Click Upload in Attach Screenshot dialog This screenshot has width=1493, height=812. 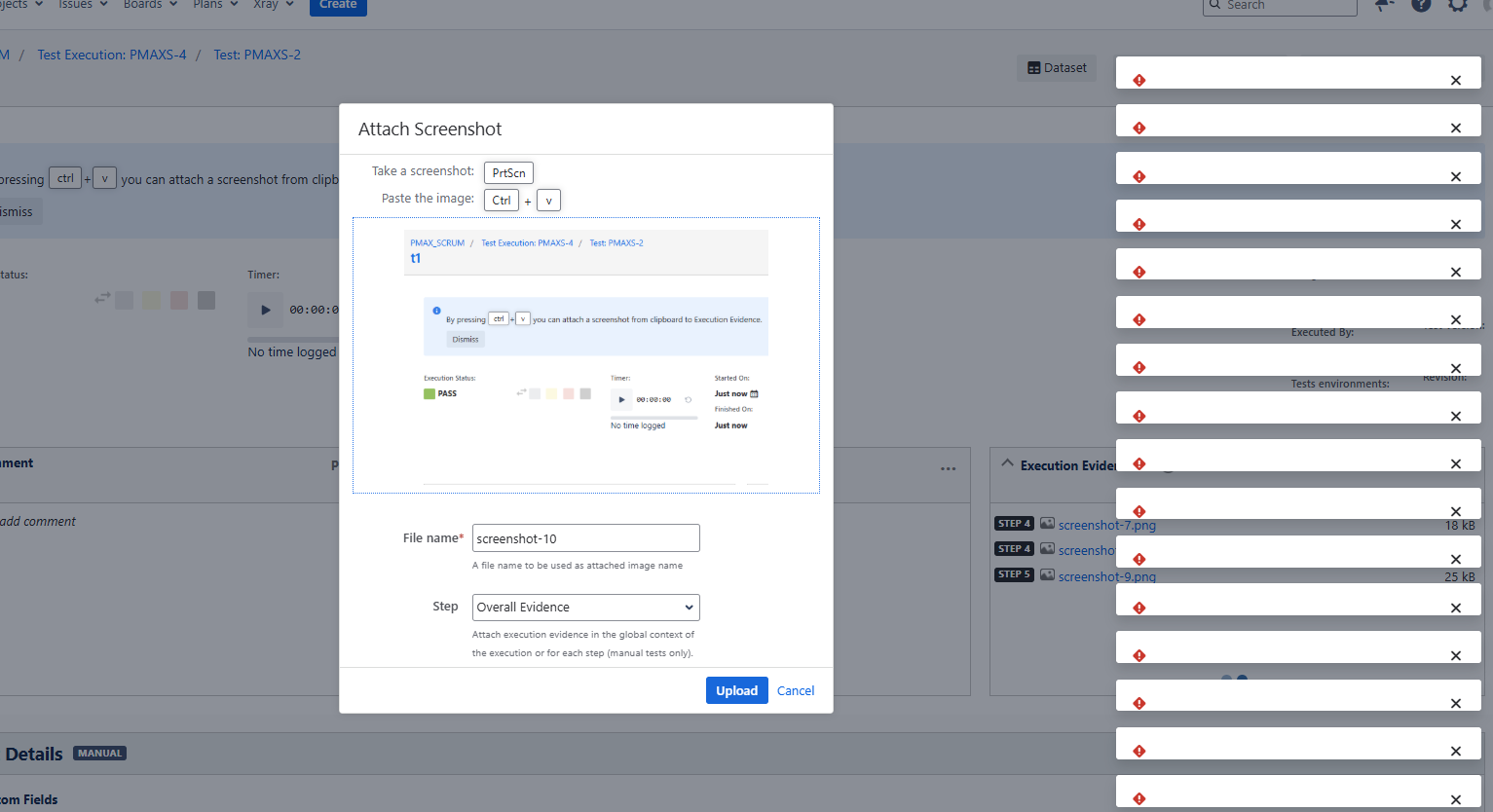(737, 690)
